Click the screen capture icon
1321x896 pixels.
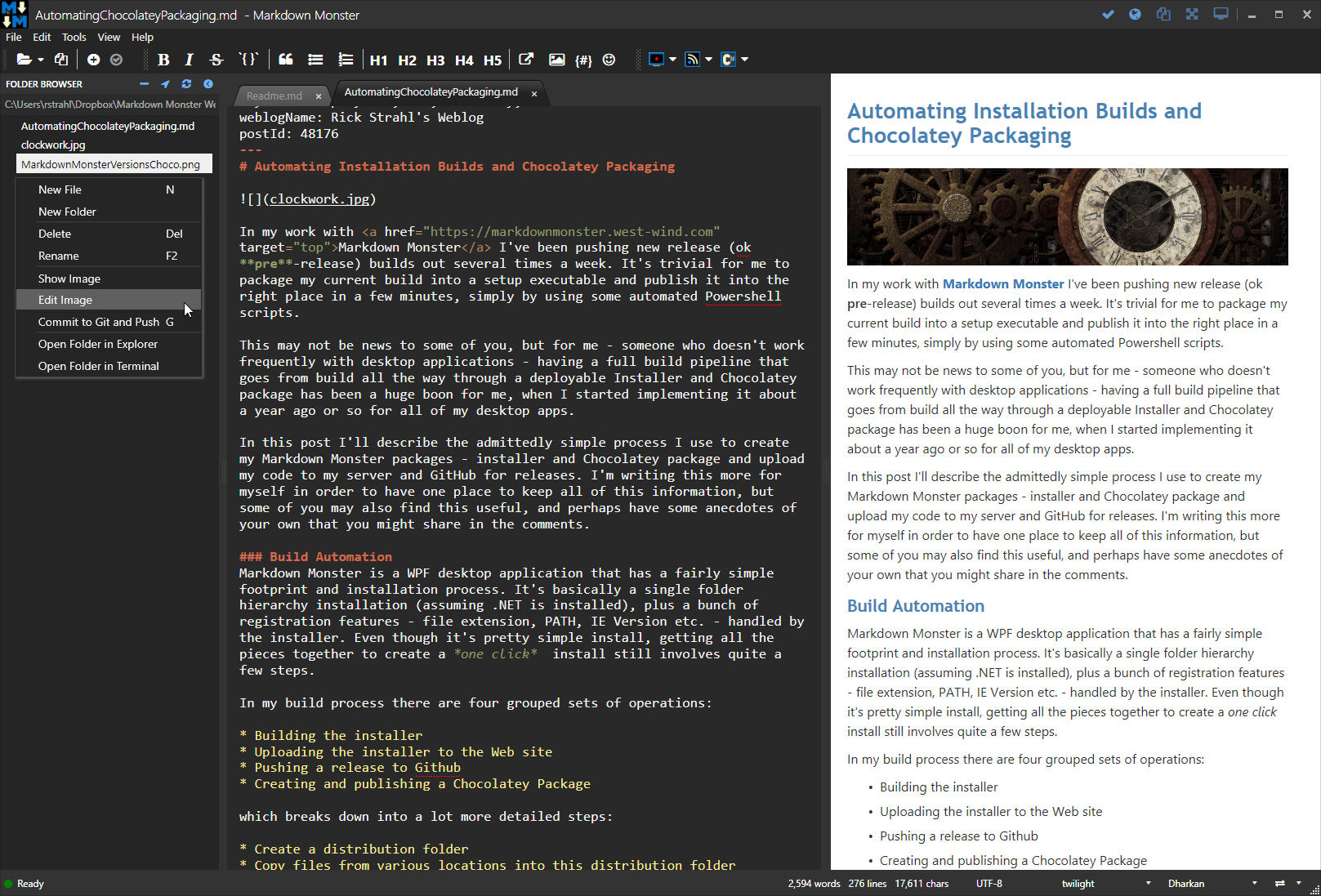[656, 60]
